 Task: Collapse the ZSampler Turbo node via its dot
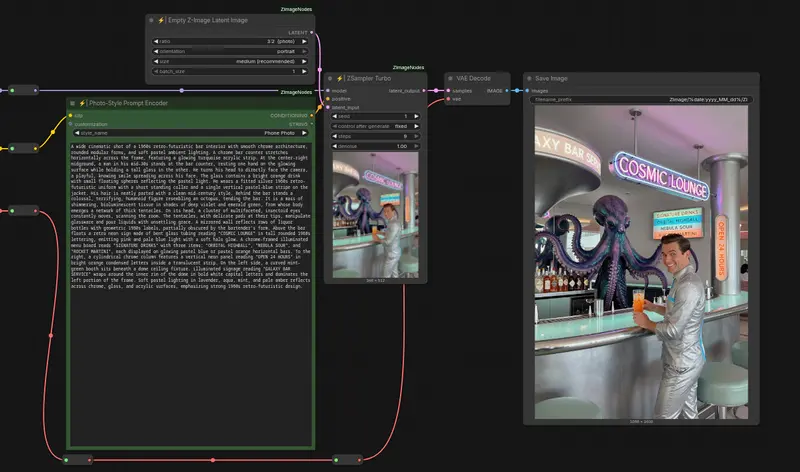coord(332,78)
